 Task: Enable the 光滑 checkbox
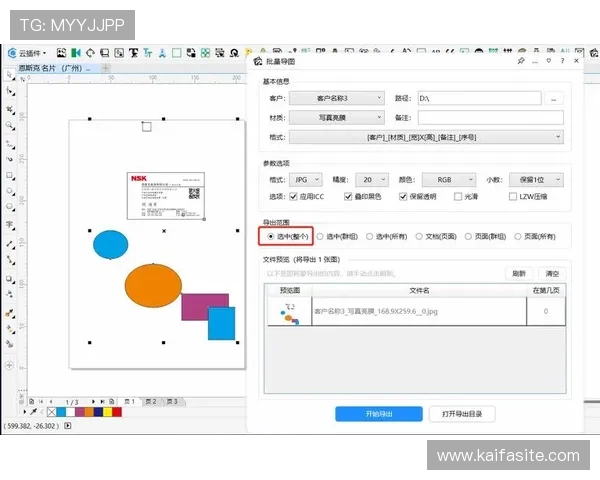coord(458,196)
